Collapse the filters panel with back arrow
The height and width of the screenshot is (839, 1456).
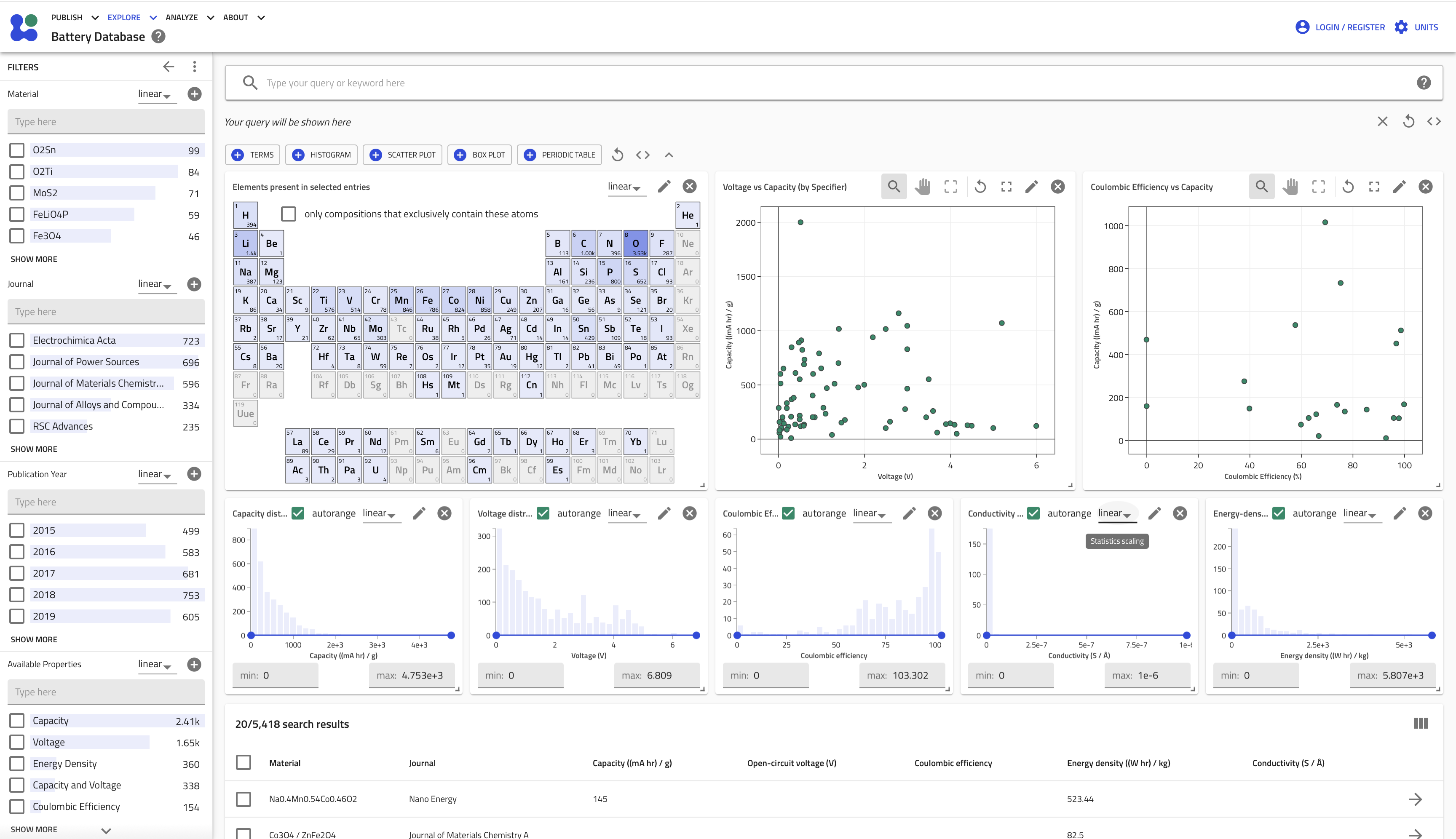(169, 67)
